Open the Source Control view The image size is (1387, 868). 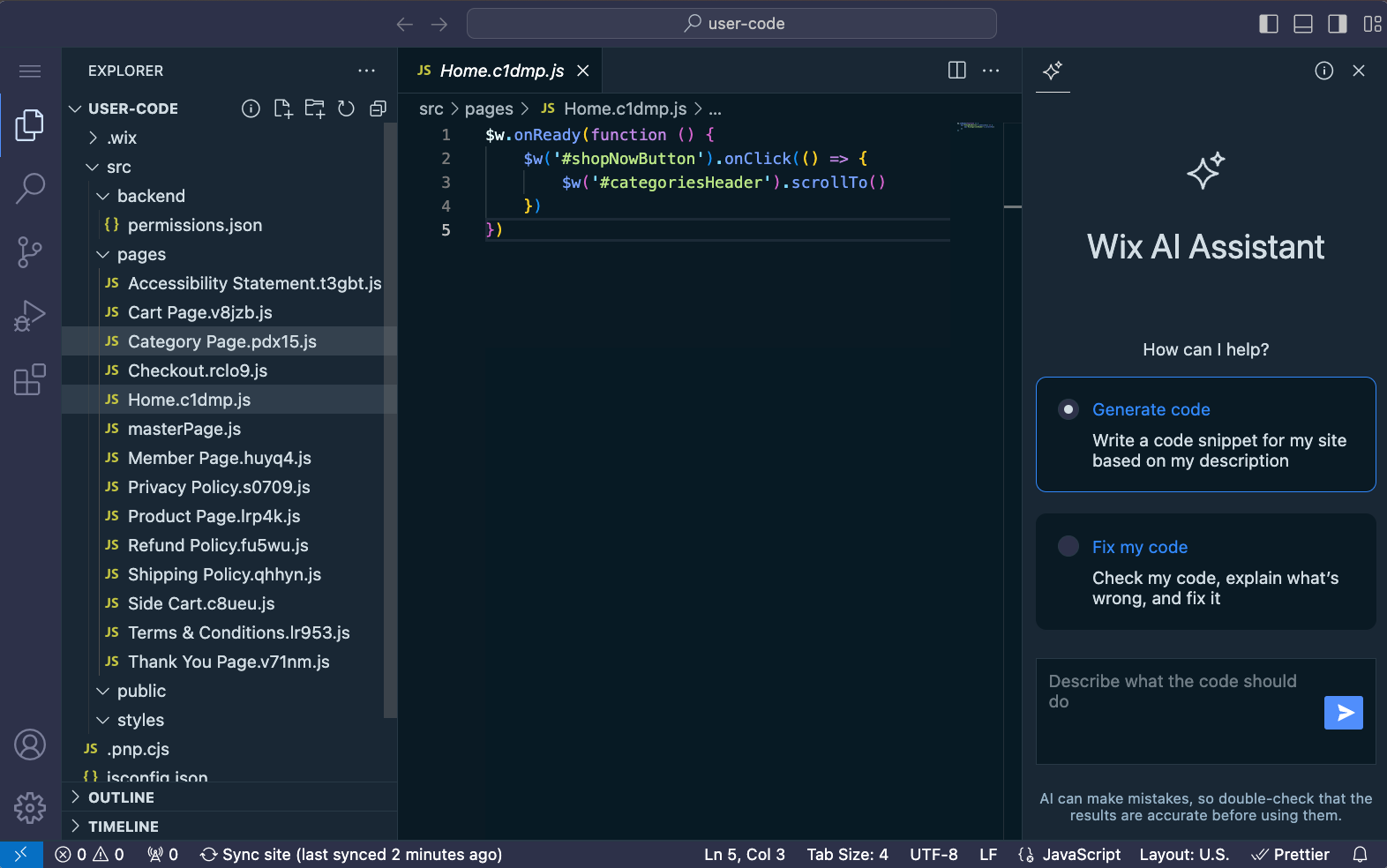coord(30,252)
